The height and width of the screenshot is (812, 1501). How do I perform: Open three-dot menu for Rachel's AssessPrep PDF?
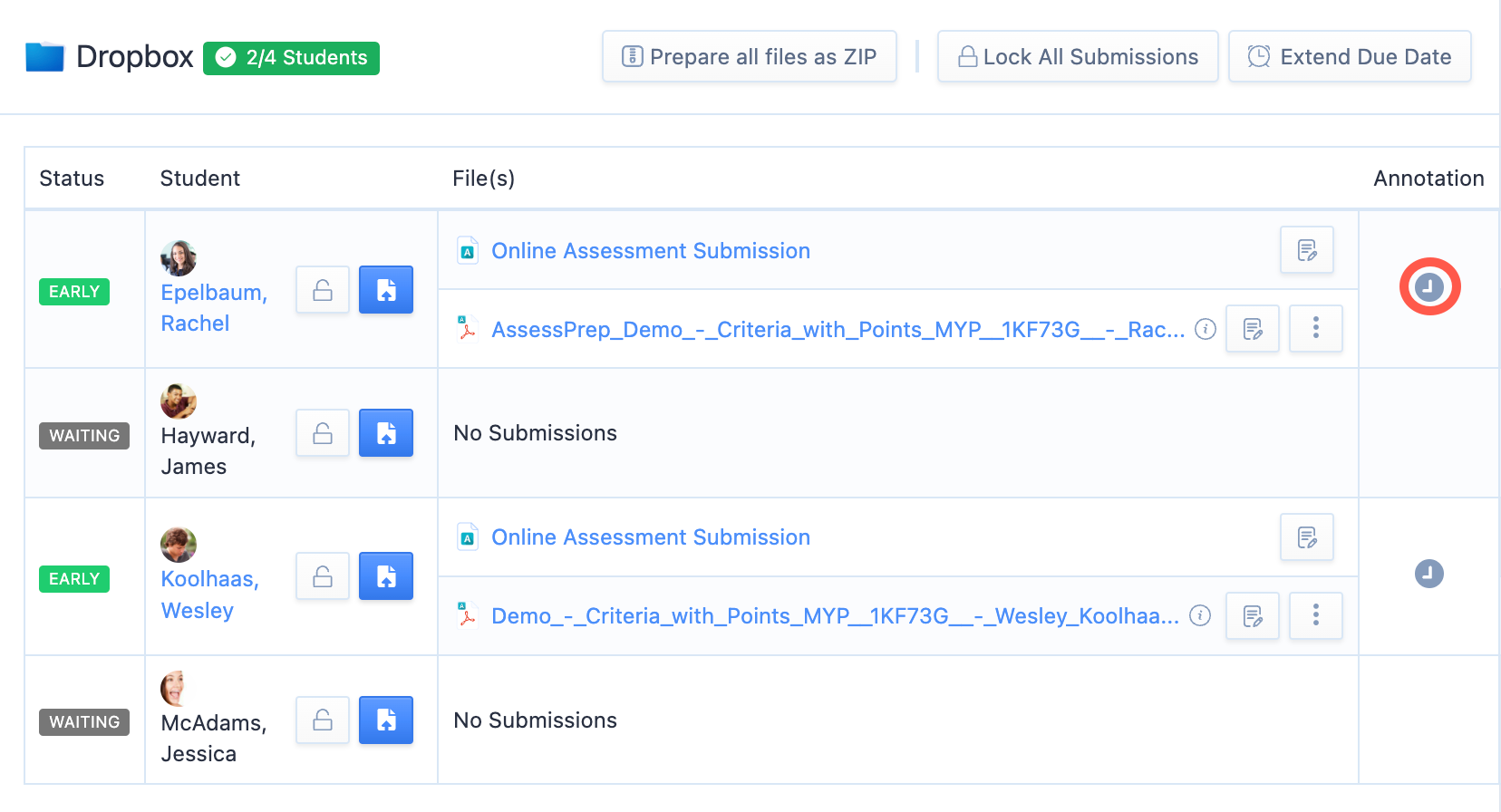1315,328
